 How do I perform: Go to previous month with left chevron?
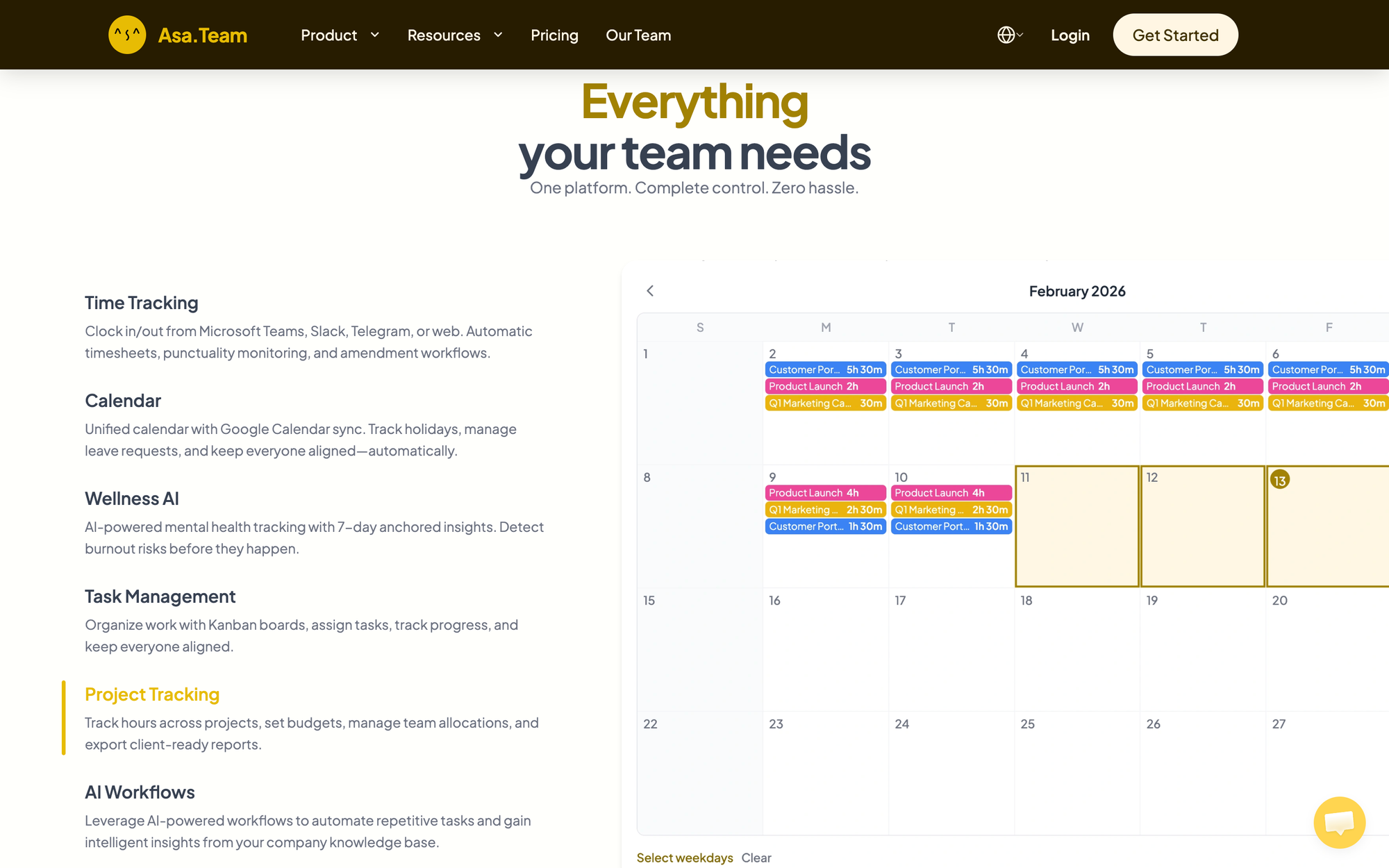tap(650, 291)
